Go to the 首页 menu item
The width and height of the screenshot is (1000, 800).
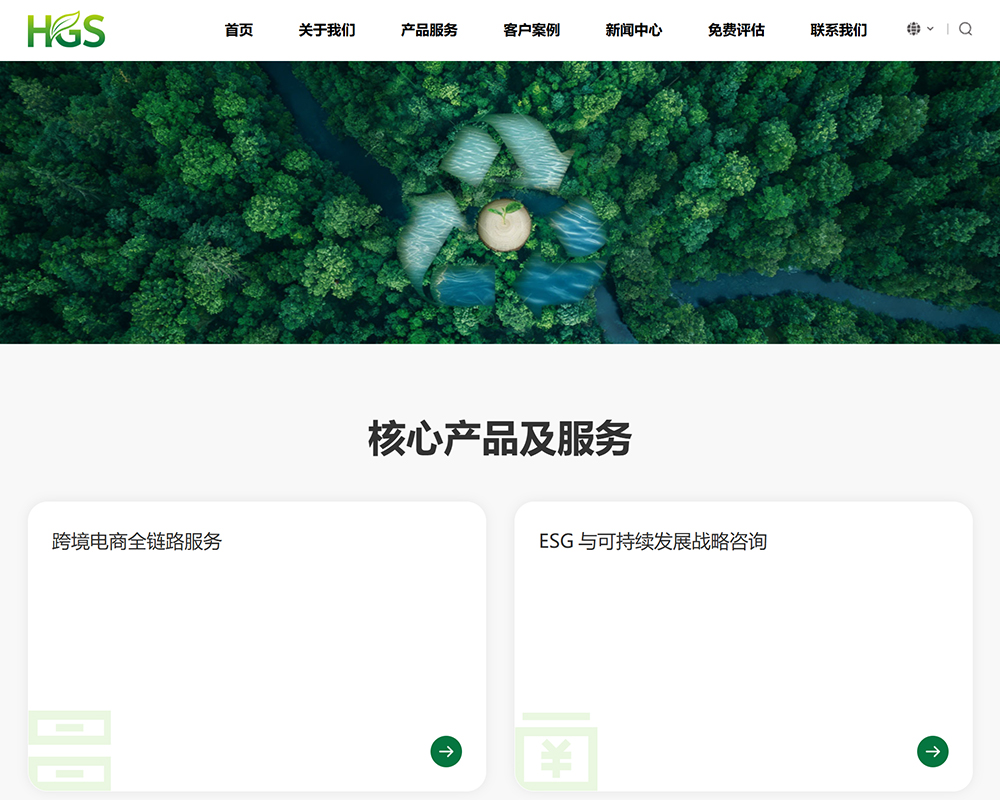[239, 30]
